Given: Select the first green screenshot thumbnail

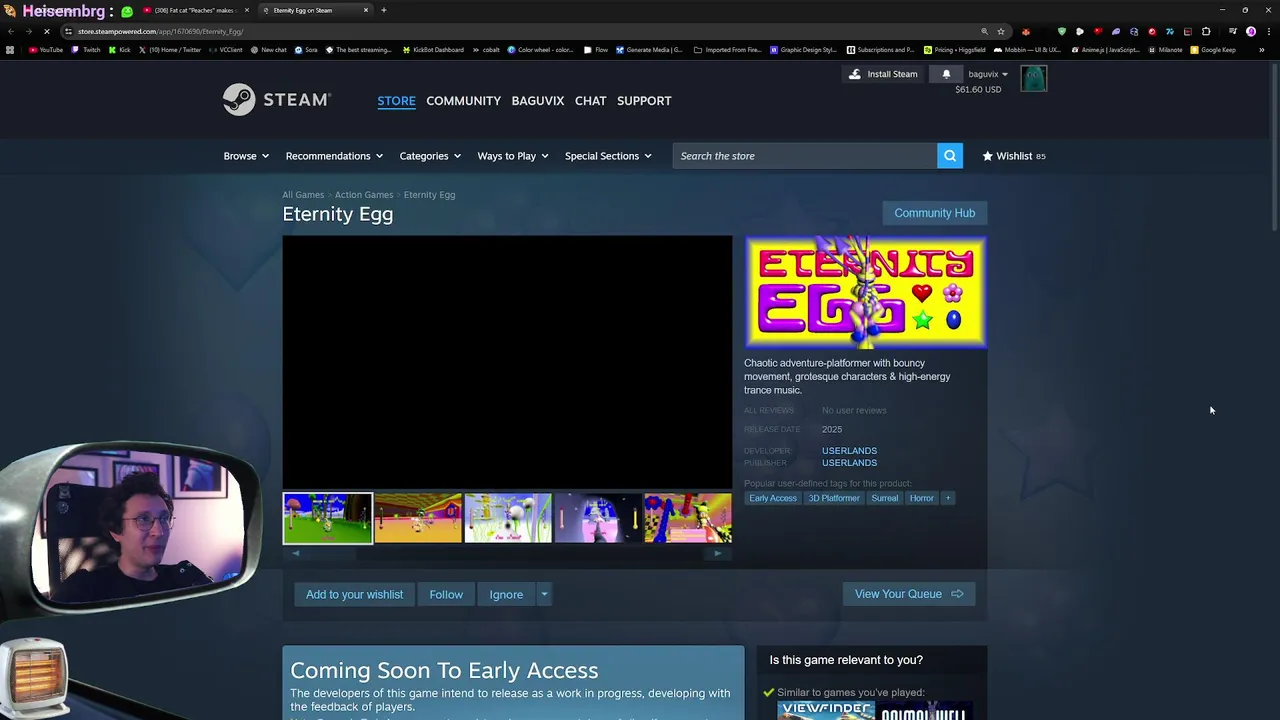Looking at the screenshot, I should [x=328, y=518].
